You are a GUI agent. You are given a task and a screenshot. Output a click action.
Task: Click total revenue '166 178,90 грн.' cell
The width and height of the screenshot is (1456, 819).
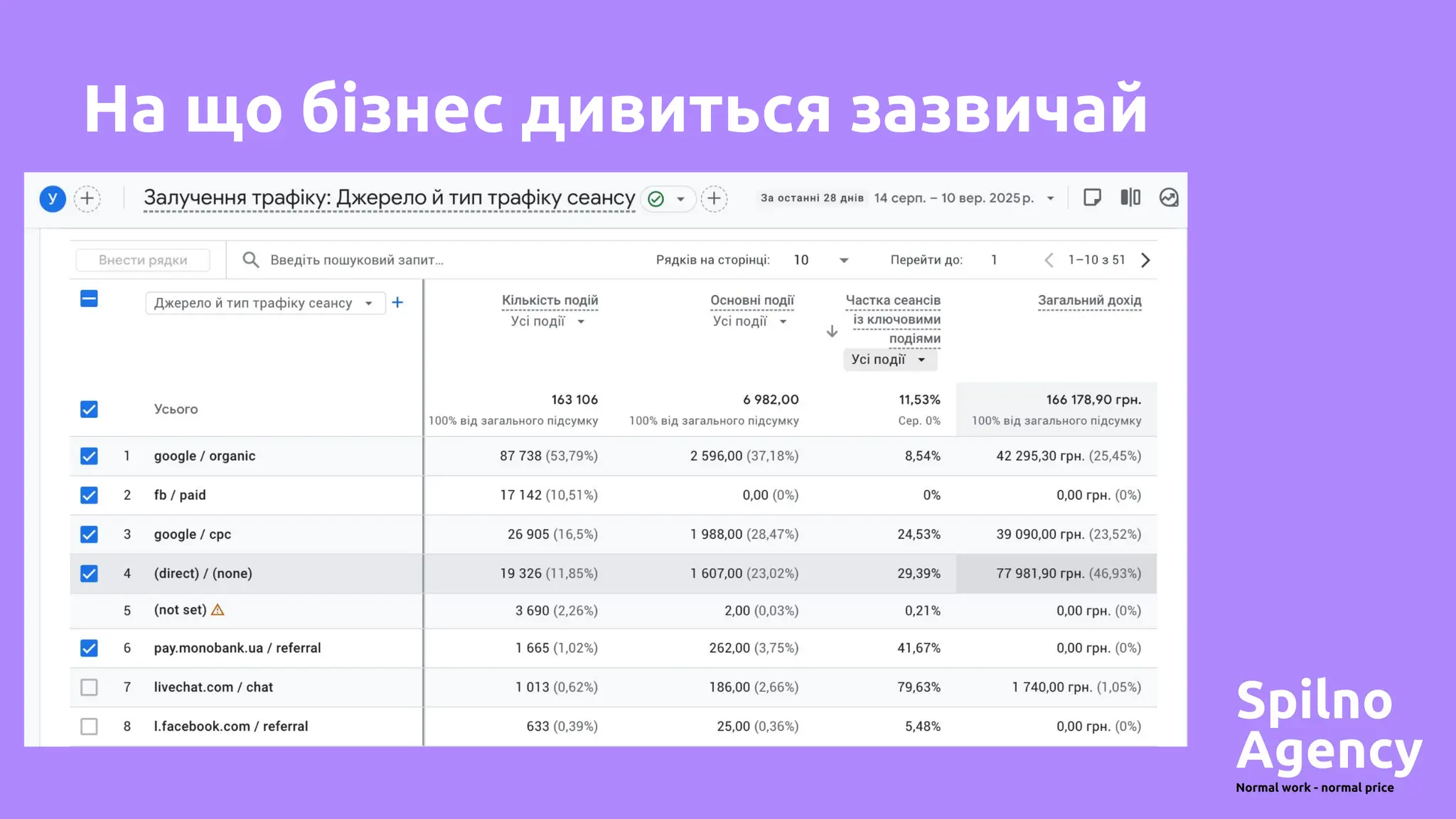click(1093, 400)
